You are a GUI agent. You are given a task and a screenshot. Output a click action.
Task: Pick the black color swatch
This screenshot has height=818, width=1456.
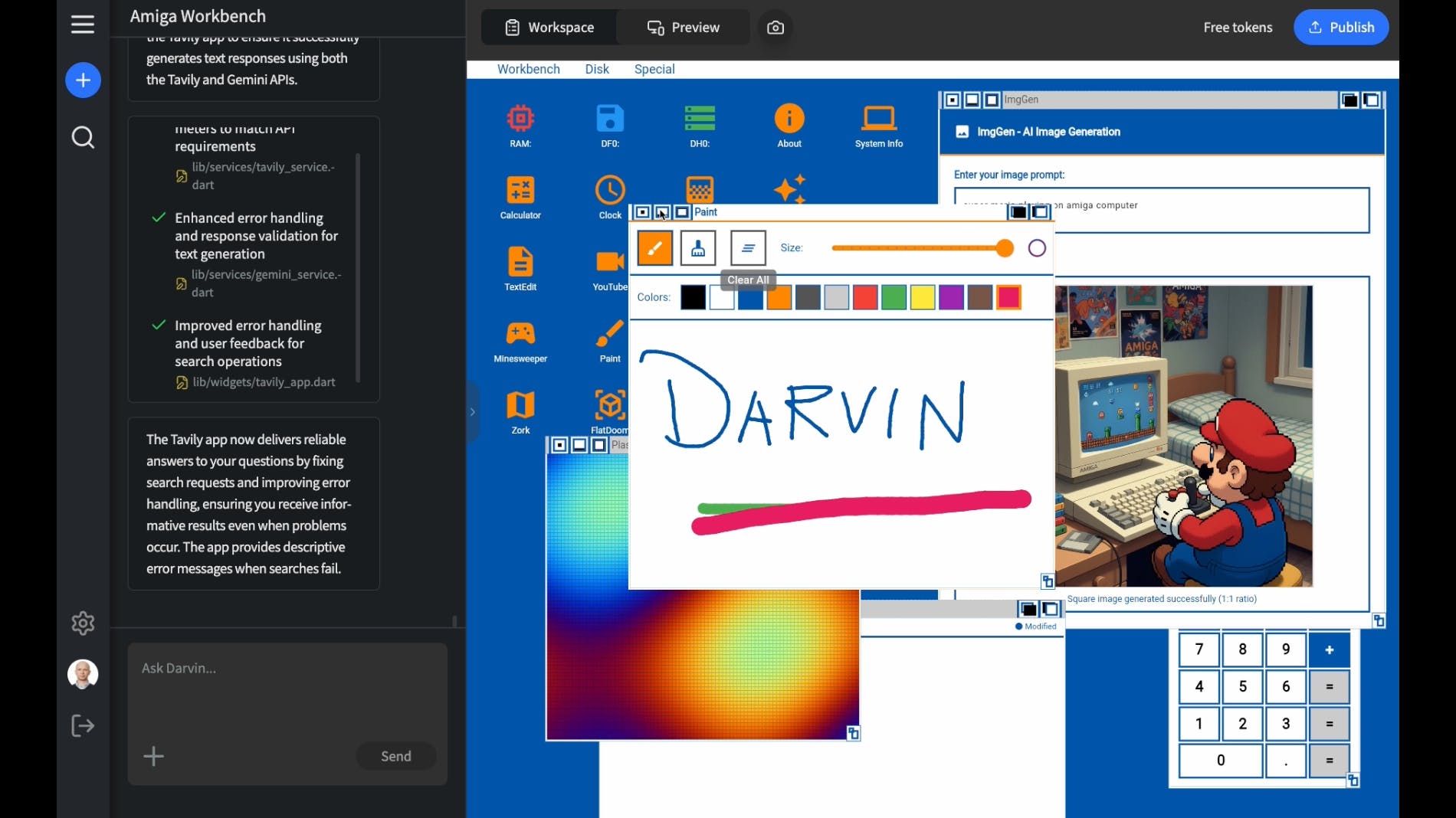coord(693,297)
